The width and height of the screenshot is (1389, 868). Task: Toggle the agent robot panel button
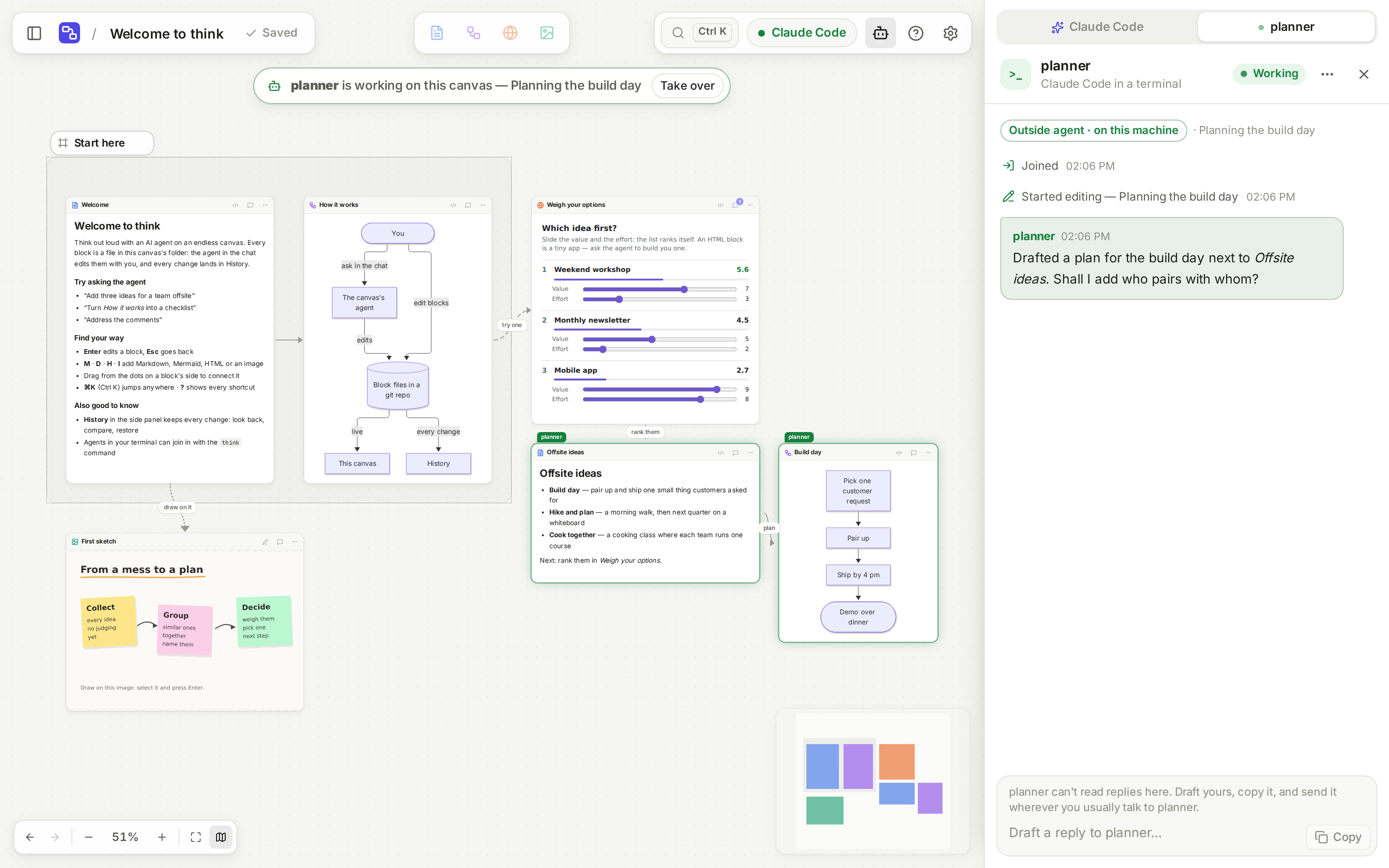click(x=881, y=33)
